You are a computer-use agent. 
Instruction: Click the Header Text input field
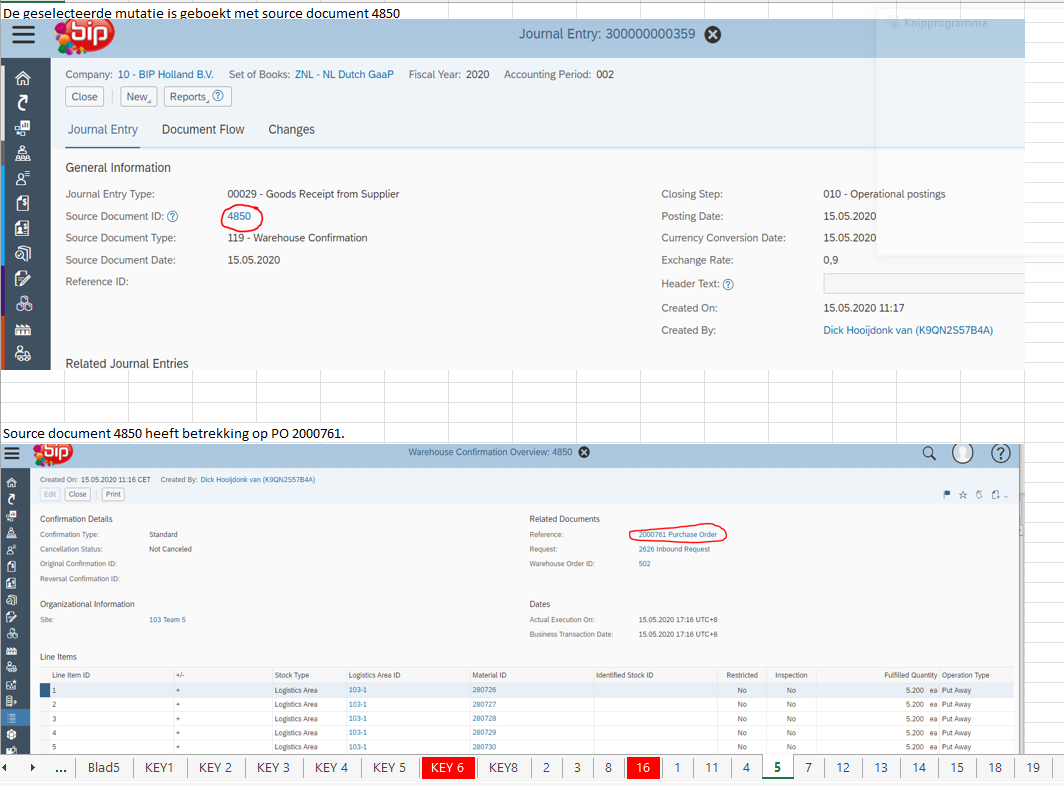(x=924, y=284)
